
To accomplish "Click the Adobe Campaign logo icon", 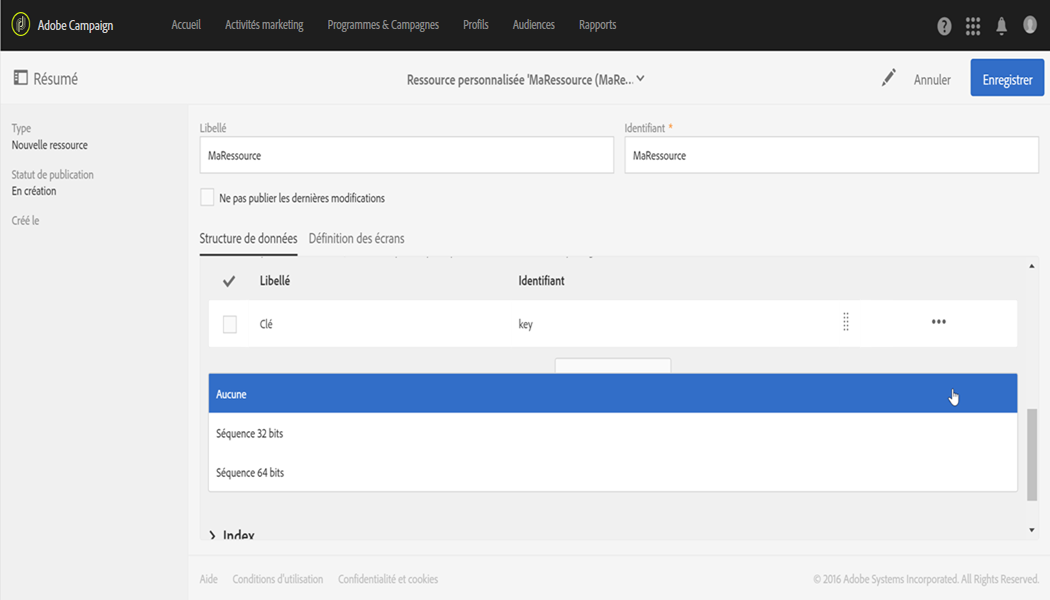I will [x=20, y=25].
